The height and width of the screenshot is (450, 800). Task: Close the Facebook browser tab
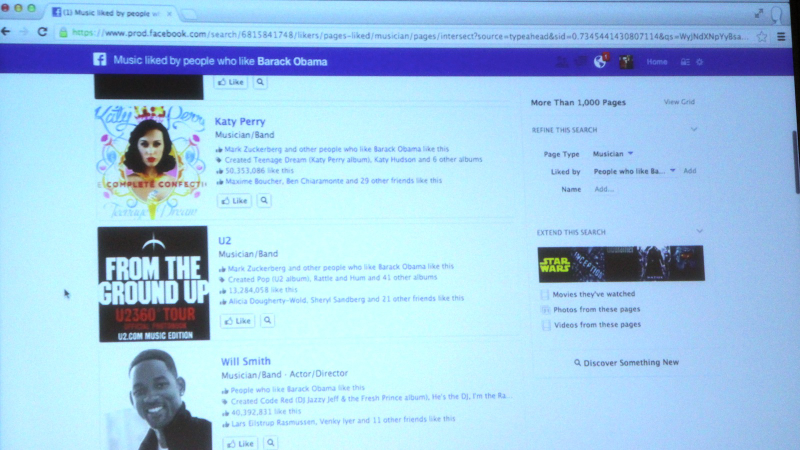click(169, 14)
